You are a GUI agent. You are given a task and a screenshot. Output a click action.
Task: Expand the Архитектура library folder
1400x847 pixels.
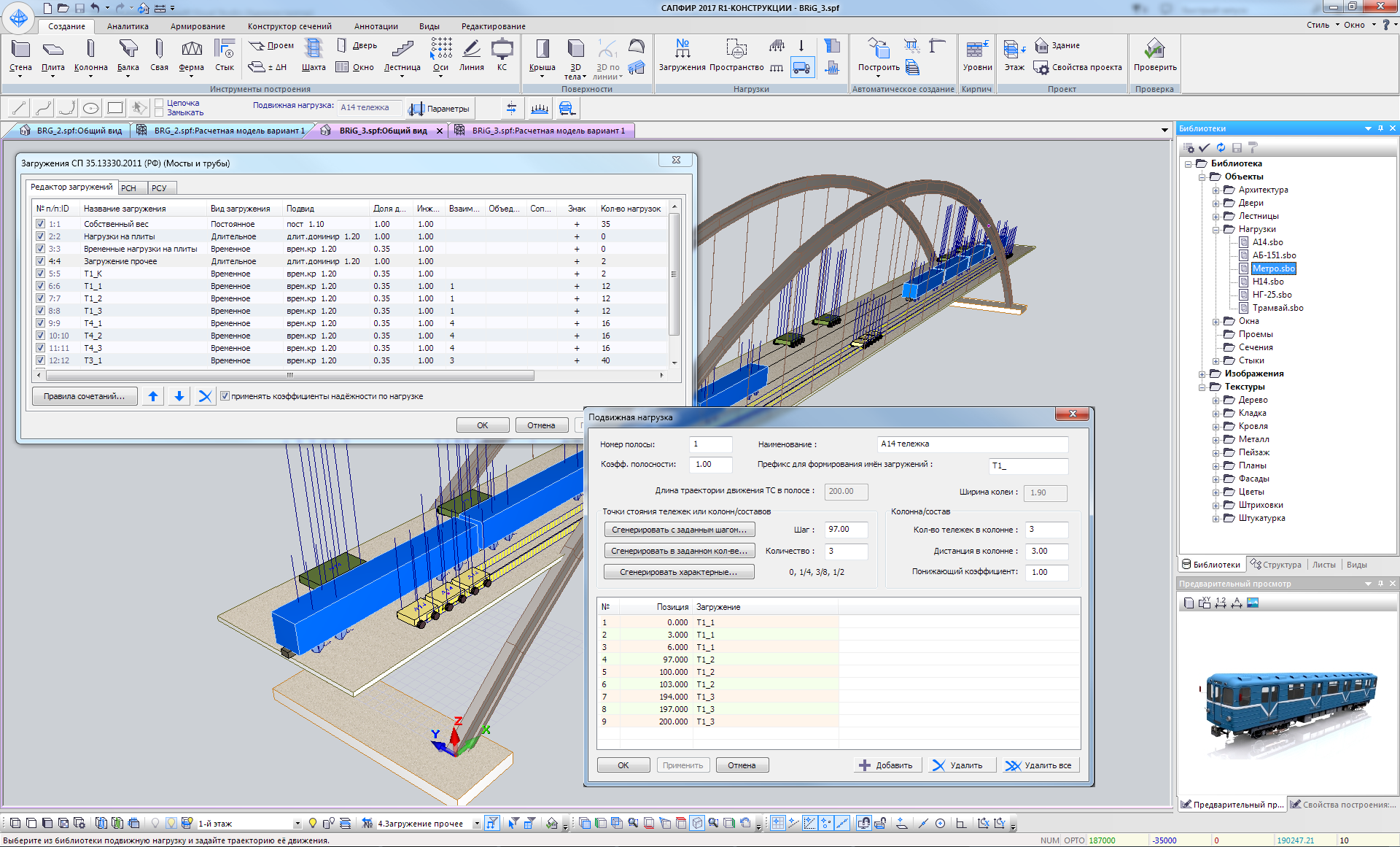click(1216, 190)
